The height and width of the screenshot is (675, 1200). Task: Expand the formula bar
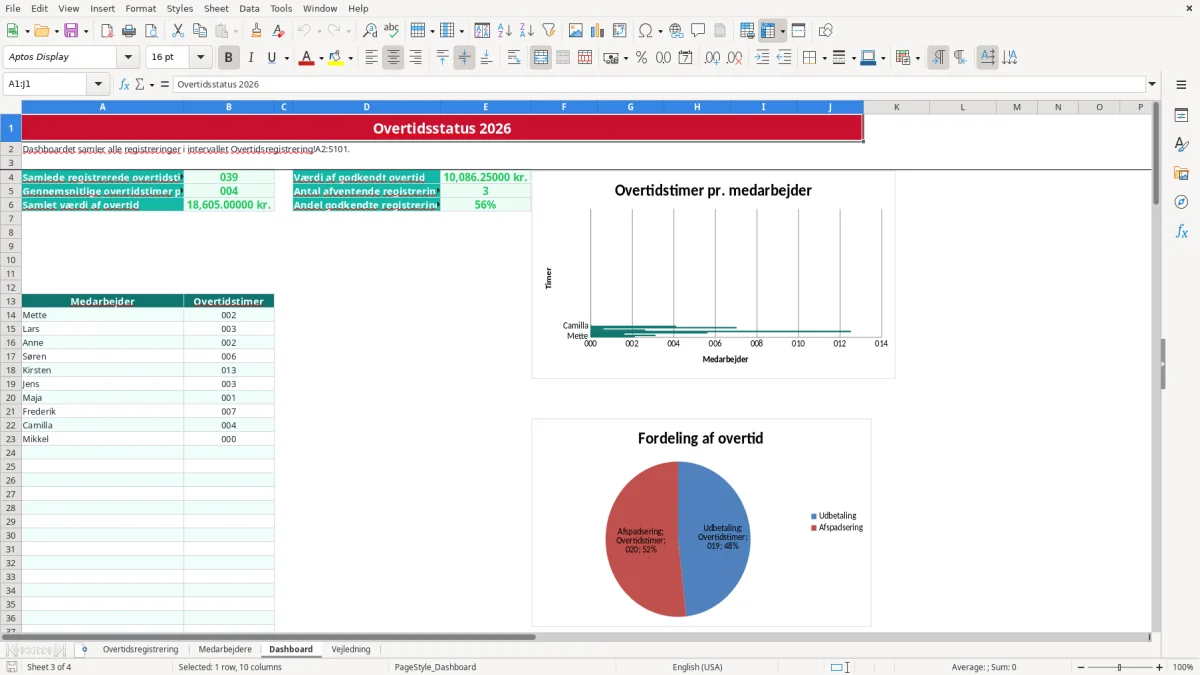point(1152,84)
